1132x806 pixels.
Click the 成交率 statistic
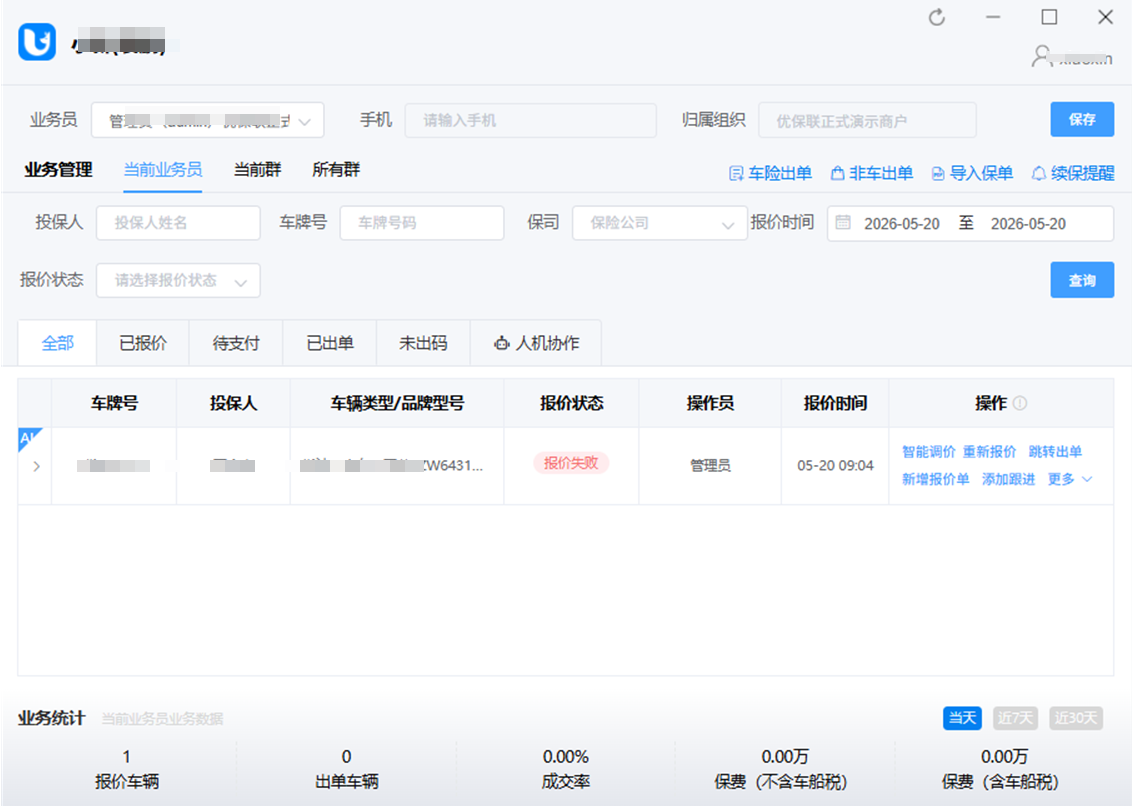[566, 769]
